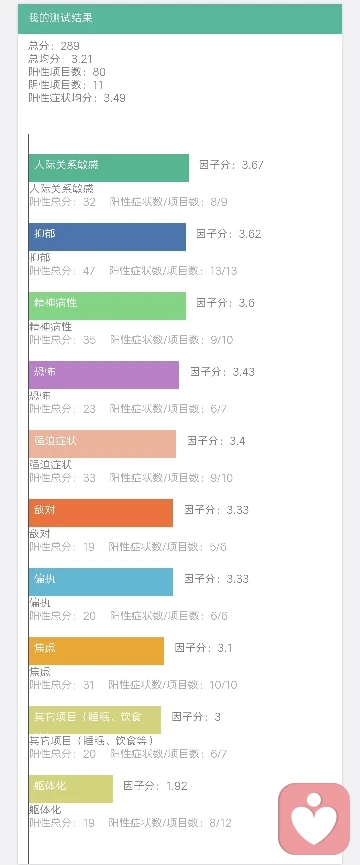The image size is (360, 865).
Task: Click the 我的测试结果 header title
Action: pyautogui.click(x=61, y=18)
